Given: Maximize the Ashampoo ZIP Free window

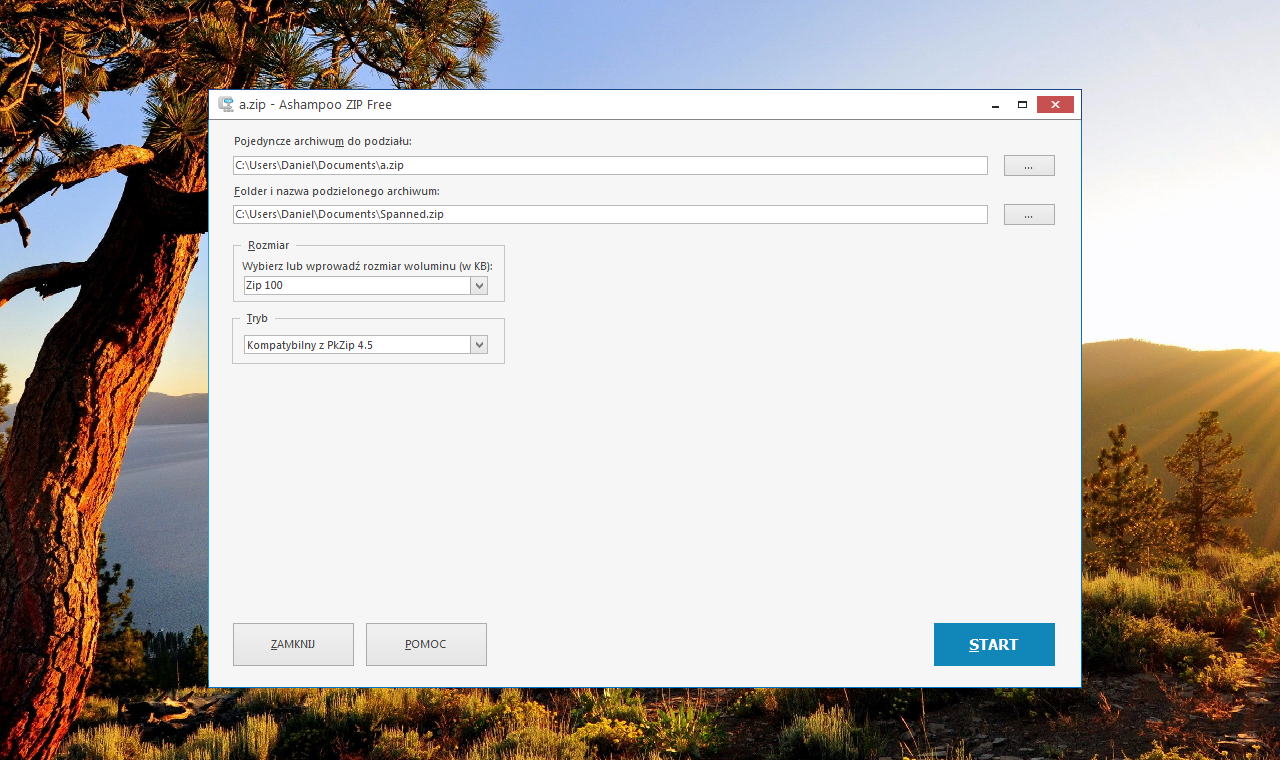Looking at the screenshot, I should tap(1022, 105).
